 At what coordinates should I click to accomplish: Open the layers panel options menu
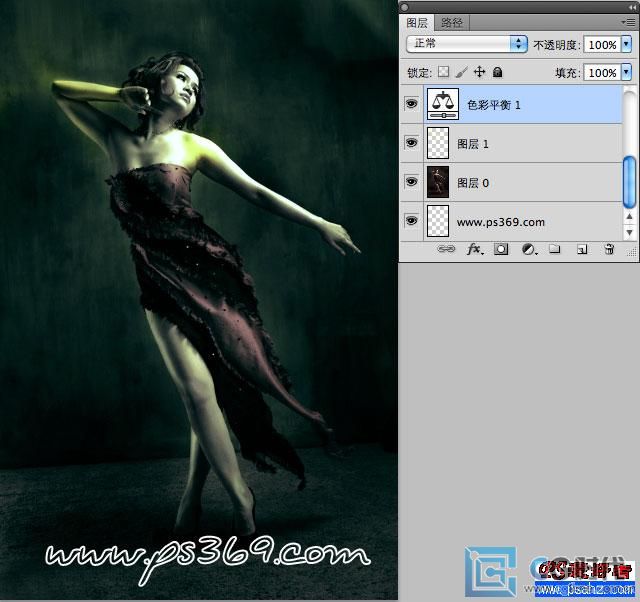pyautogui.click(x=628, y=22)
